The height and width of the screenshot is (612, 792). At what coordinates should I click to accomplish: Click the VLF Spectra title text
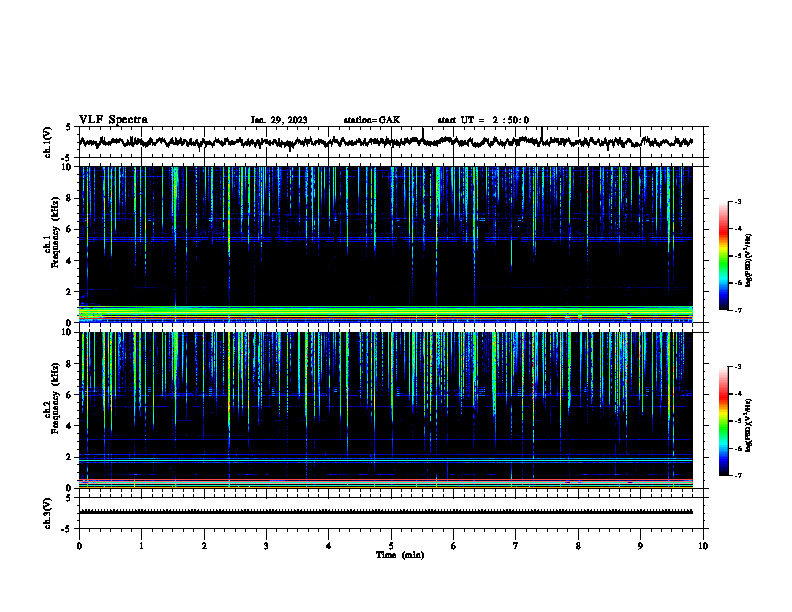[x=113, y=120]
